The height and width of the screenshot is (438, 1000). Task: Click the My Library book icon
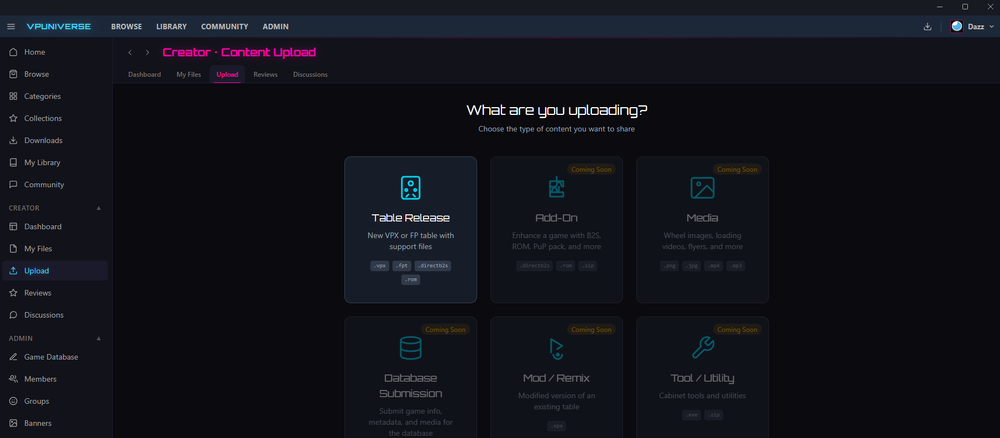tap(13, 163)
